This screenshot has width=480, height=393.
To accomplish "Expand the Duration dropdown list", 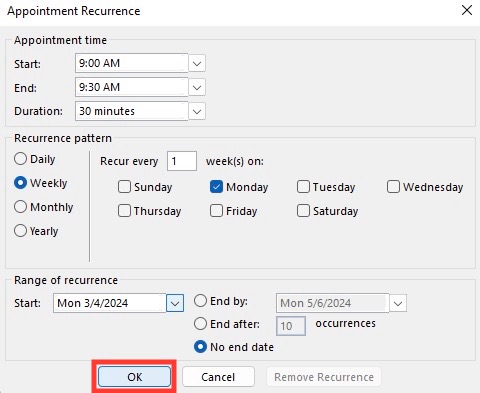I will (197, 111).
